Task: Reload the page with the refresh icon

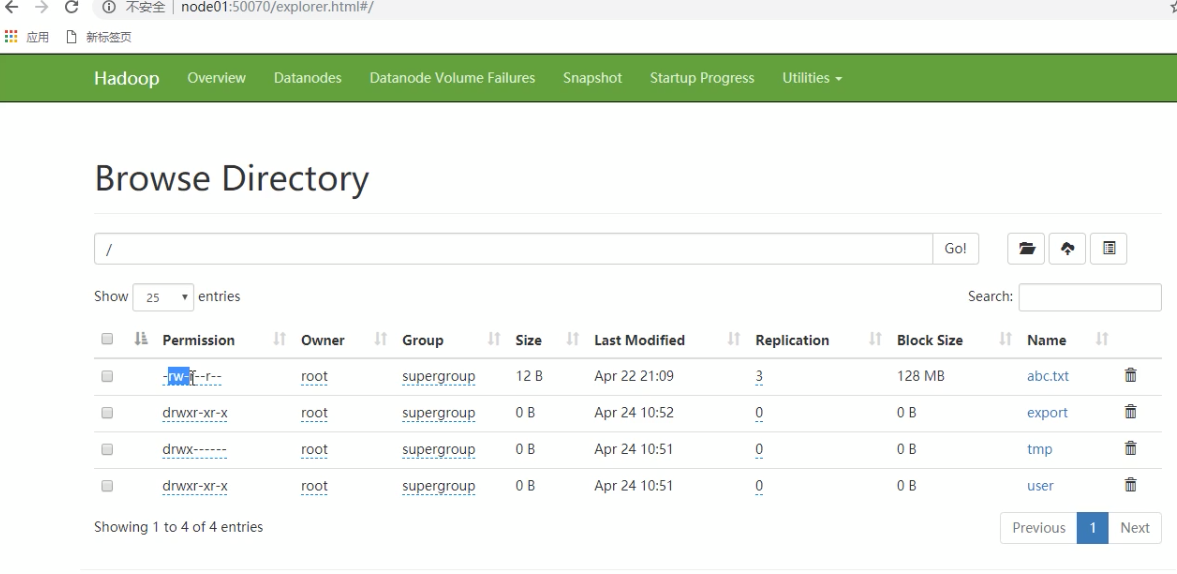Action: 71,8
